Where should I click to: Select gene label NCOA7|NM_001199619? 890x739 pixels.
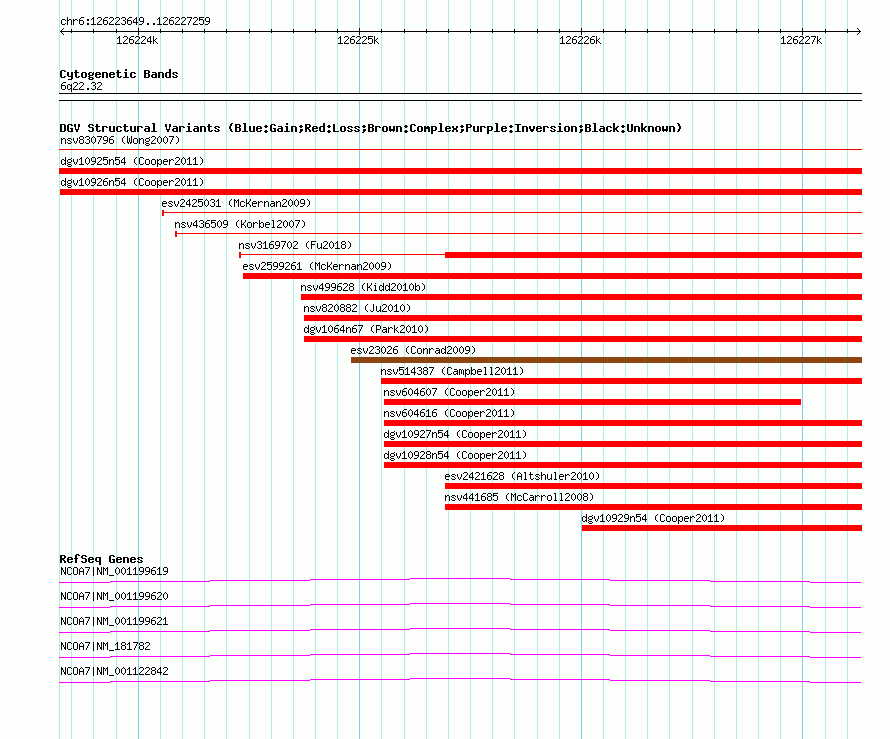coord(114,571)
